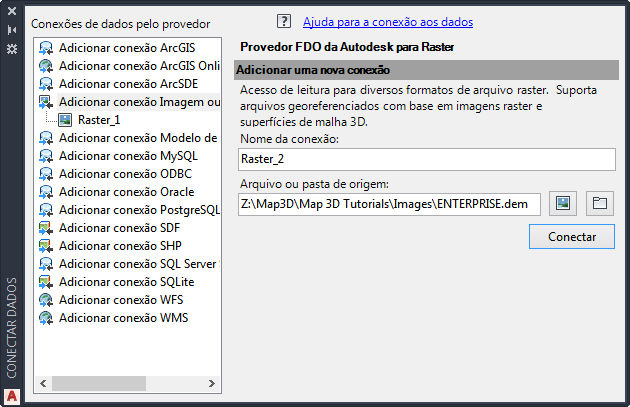Open Ajuda para a conexão aos dados link
Screen dimensions: 630x407
click(x=388, y=22)
